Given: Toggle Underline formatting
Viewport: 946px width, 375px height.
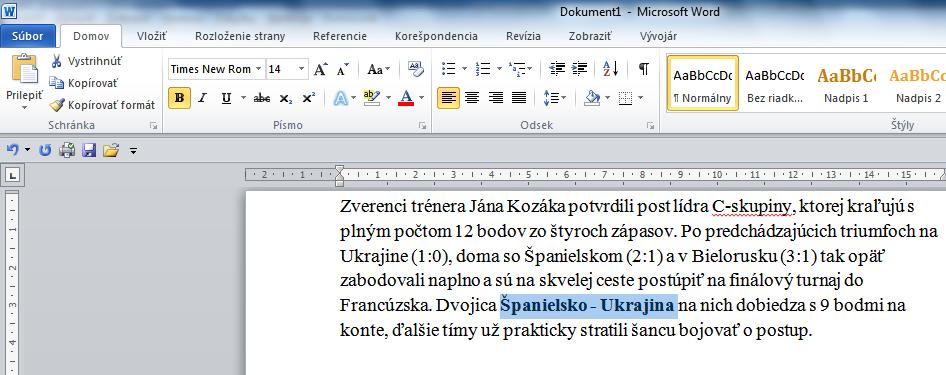Looking at the screenshot, I should click(x=226, y=98).
